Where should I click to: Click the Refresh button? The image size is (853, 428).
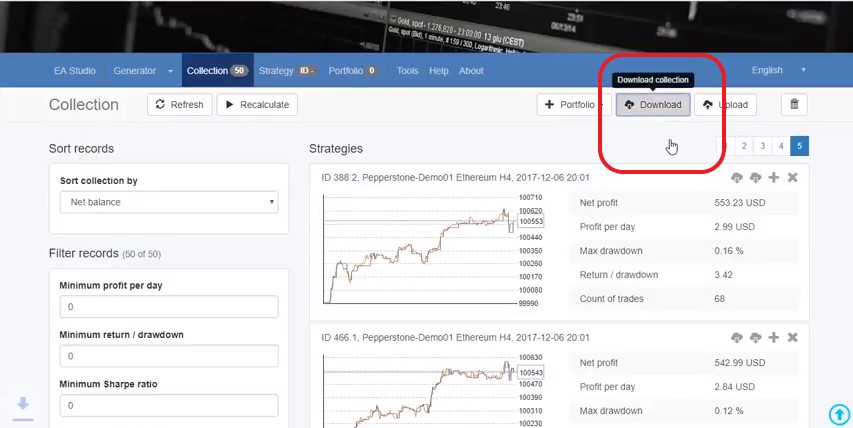[180, 104]
